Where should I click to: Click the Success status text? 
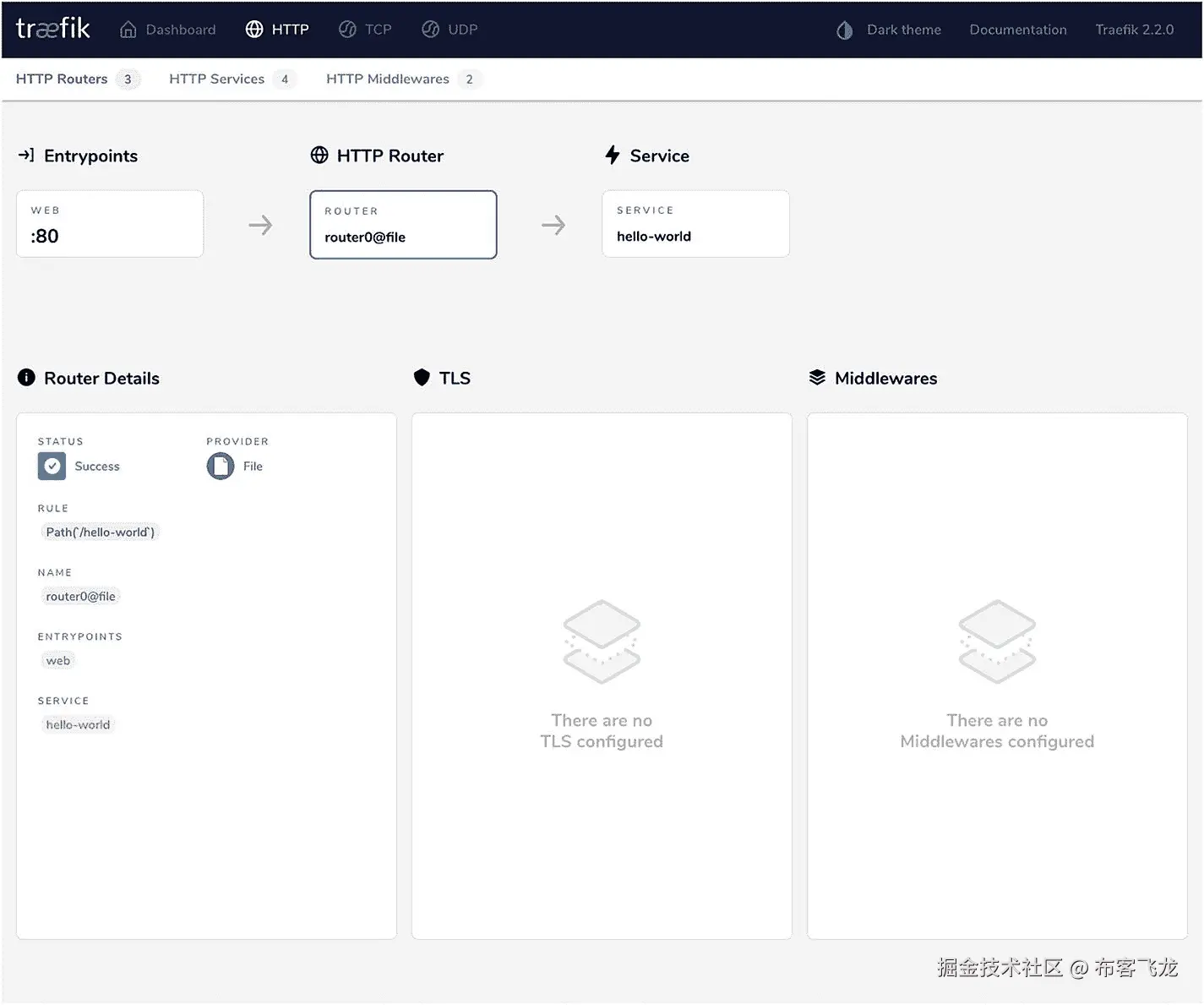coord(97,467)
